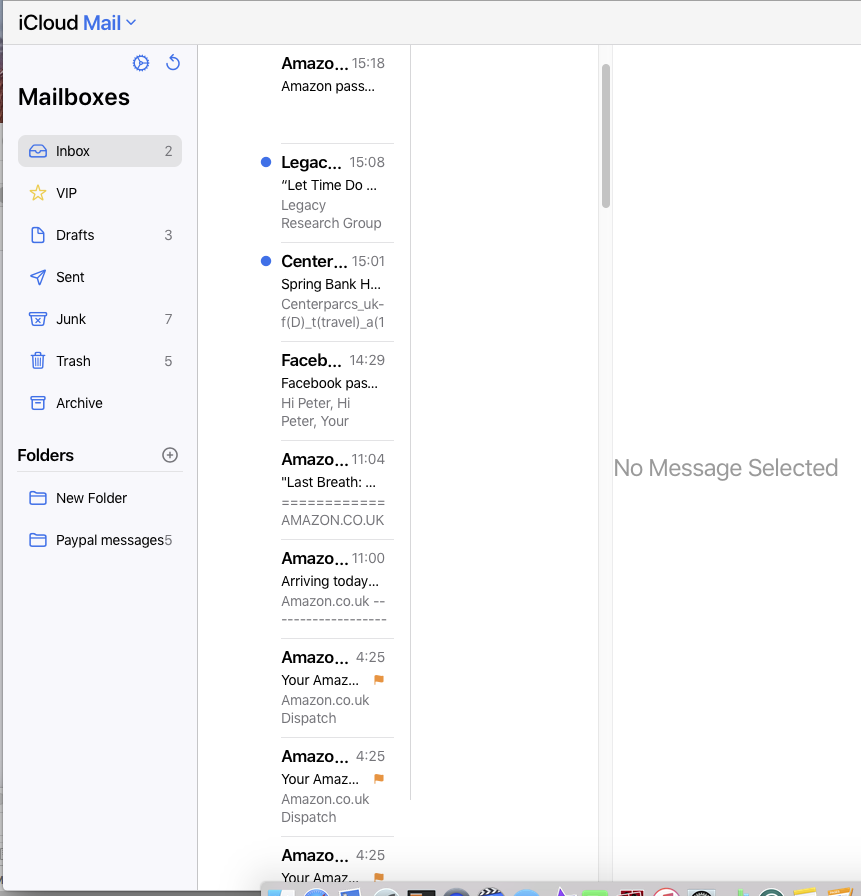Open the iCloud Mail app switcher chevron

click(x=131, y=22)
